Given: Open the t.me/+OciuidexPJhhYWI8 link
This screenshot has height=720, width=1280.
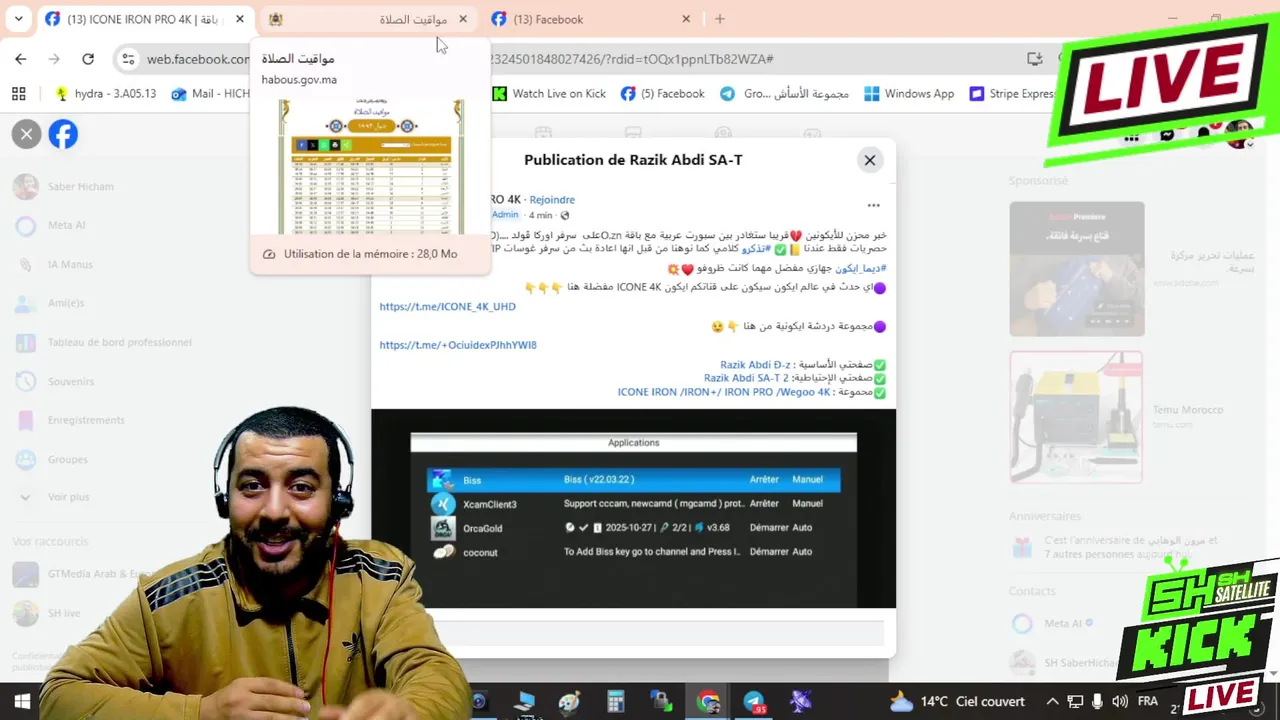Looking at the screenshot, I should [458, 345].
